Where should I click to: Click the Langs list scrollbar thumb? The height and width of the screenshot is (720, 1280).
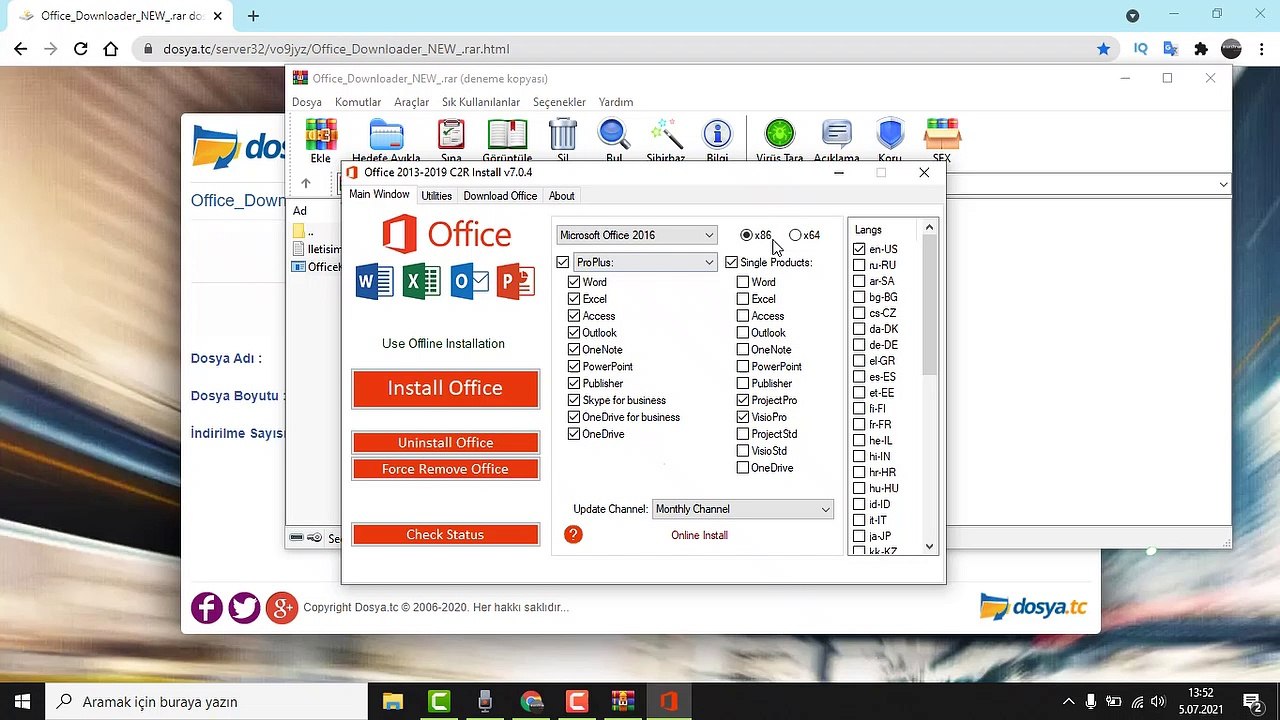pyautogui.click(x=929, y=306)
